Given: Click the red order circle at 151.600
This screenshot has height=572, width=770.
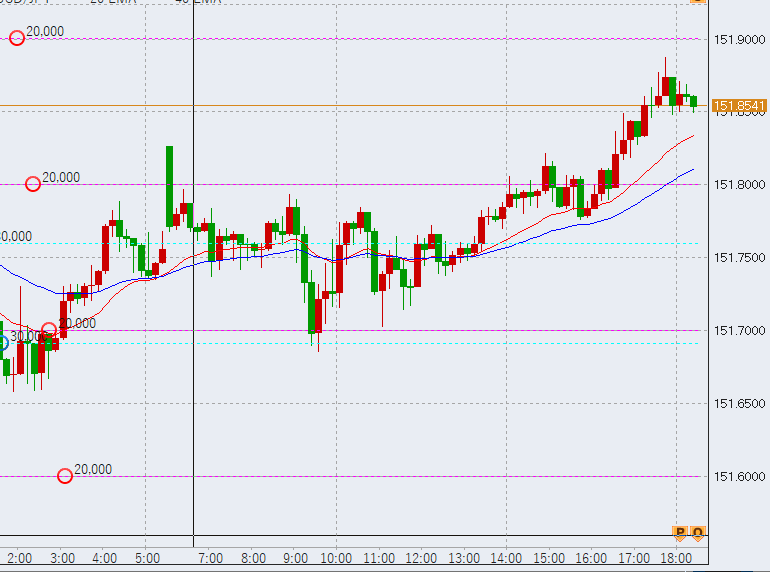Looking at the screenshot, I should [65, 476].
